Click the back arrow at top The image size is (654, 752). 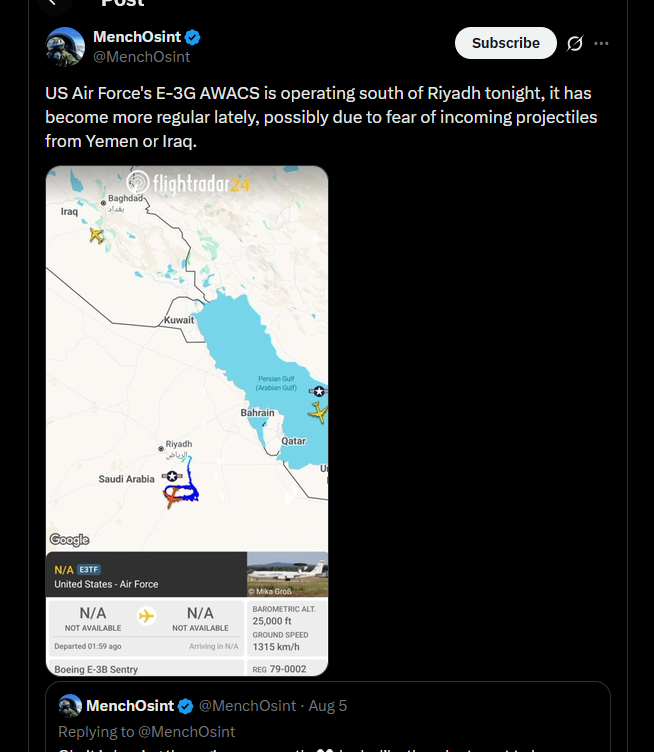(x=53, y=3)
